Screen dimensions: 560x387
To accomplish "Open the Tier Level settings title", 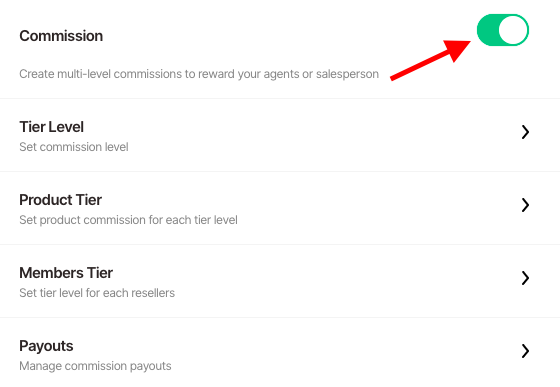I will tap(51, 127).
